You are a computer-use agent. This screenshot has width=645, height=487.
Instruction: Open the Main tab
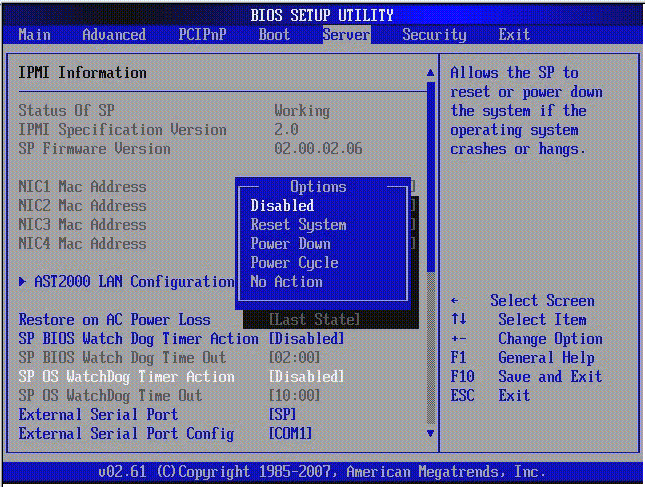(x=35, y=35)
